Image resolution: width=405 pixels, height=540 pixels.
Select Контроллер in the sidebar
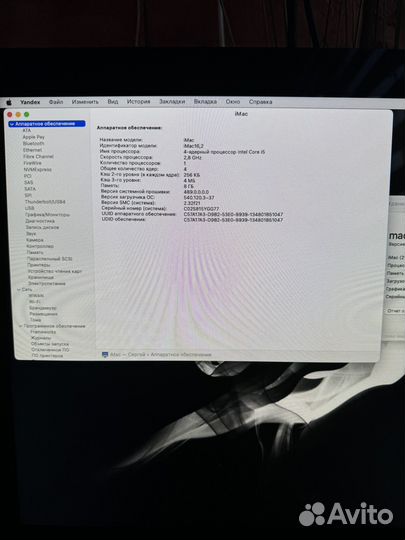pos(40,246)
